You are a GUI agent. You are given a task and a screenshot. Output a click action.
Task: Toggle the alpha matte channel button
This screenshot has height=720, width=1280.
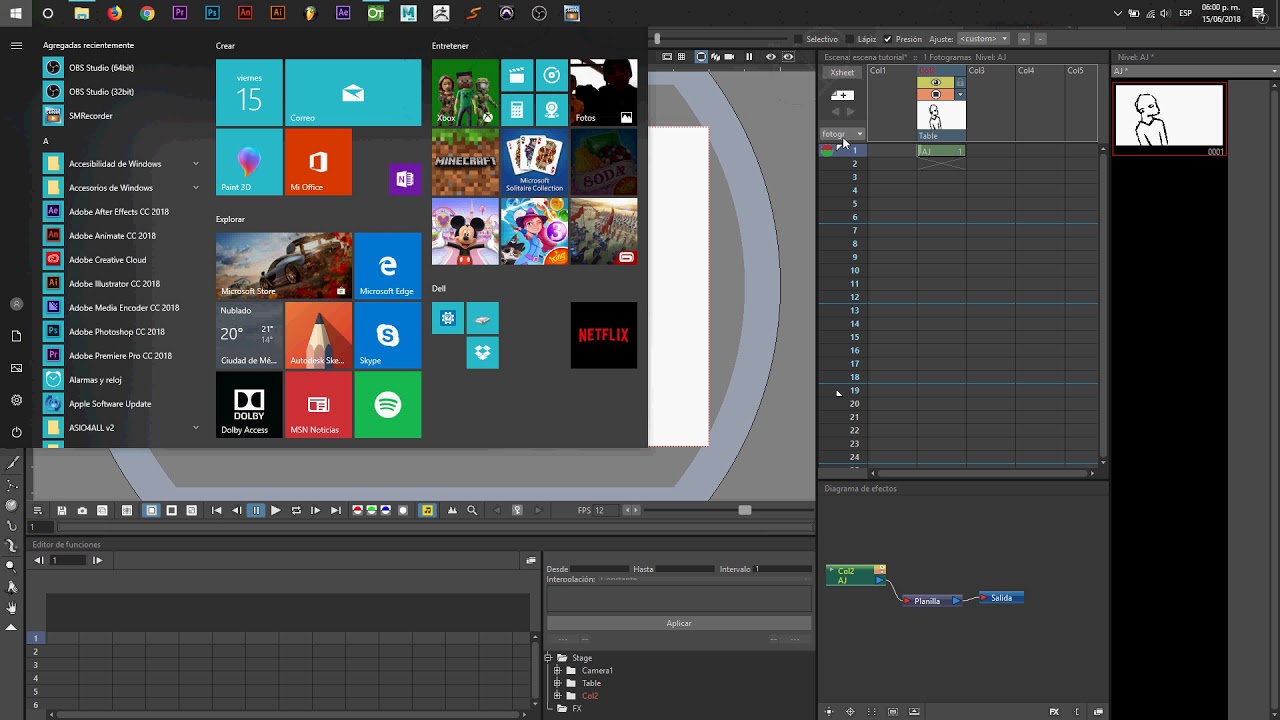tap(403, 510)
